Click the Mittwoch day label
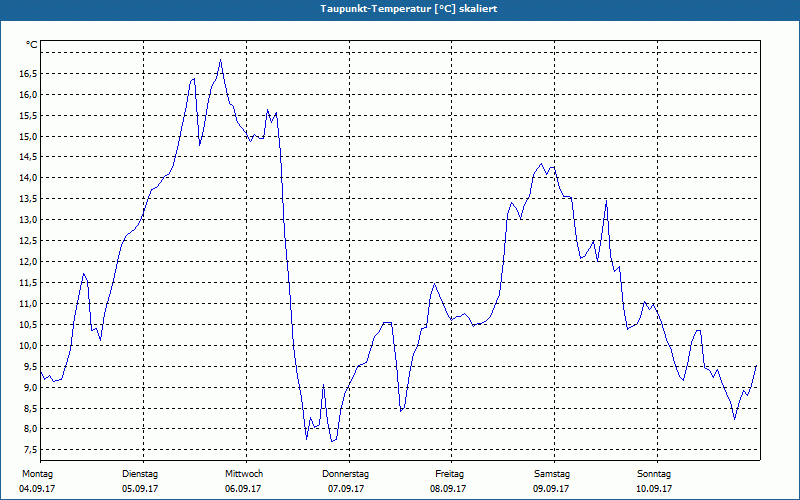 click(x=244, y=474)
